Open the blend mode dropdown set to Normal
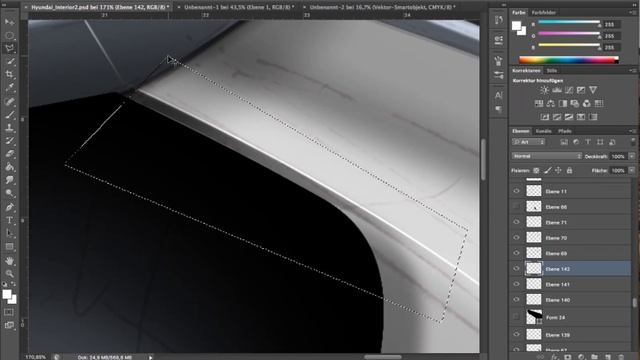The image size is (640, 360). click(x=547, y=156)
